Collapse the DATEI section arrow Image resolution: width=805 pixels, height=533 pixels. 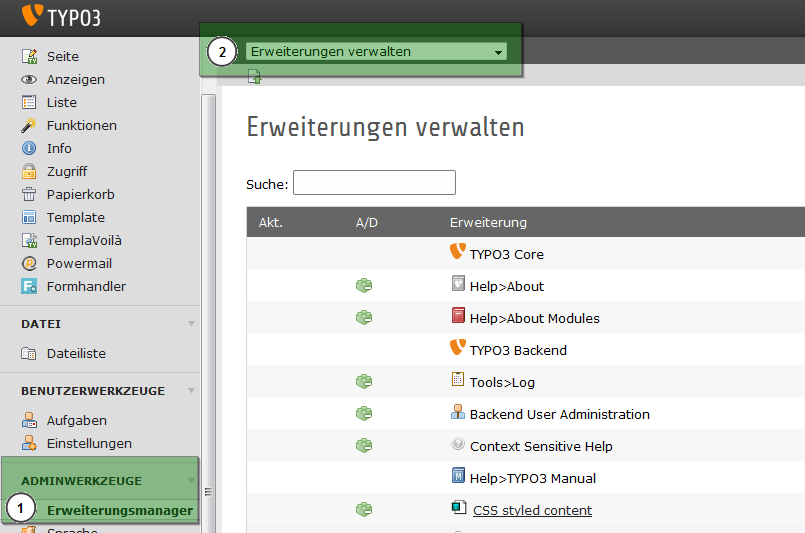pyautogui.click(x=191, y=323)
